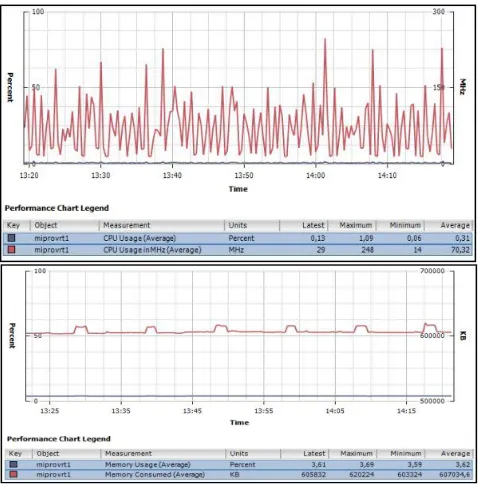This screenshot has height=484, width=478.
Task: Click memory consumed maximum value 620224
Action: click(362, 474)
